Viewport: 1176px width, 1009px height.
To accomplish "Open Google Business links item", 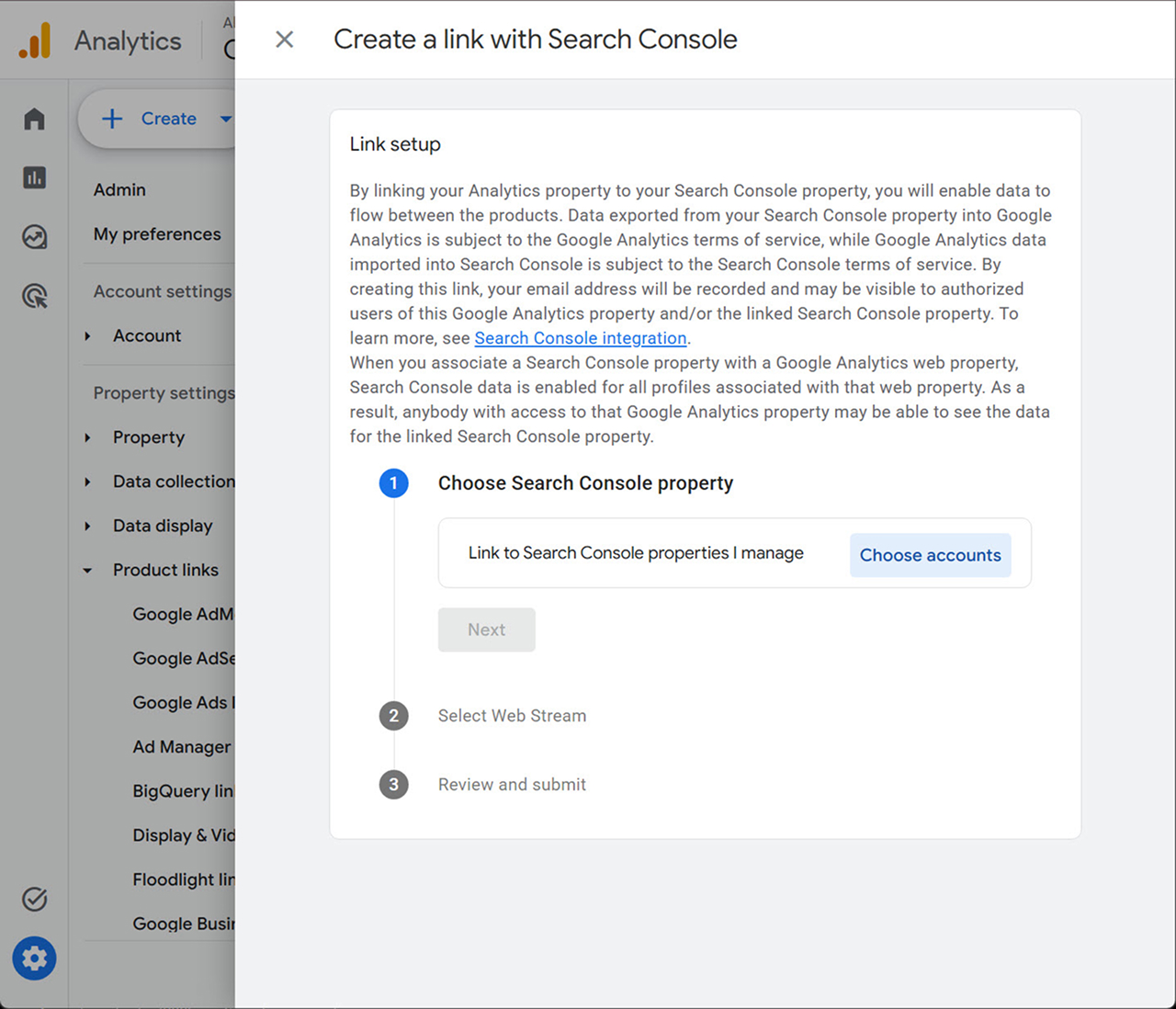I will tap(184, 924).
